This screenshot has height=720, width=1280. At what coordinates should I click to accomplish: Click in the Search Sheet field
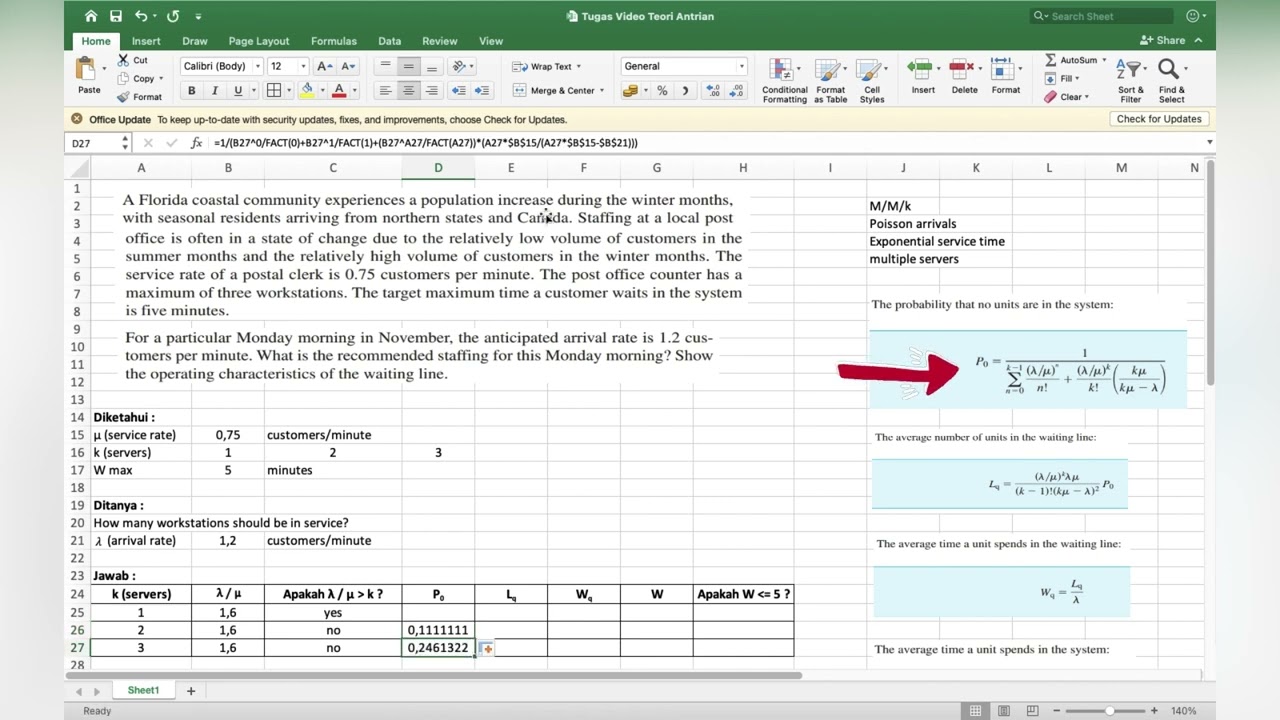(1102, 16)
